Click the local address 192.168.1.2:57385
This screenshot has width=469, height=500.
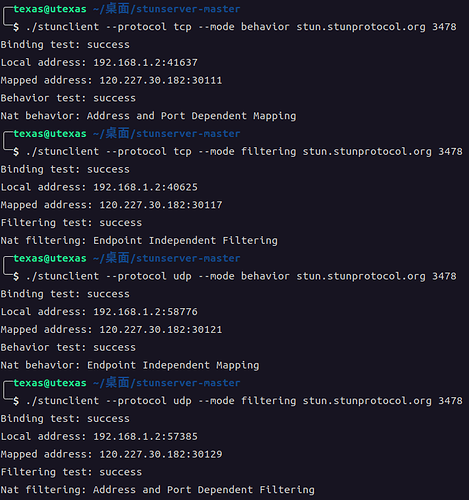145,437
